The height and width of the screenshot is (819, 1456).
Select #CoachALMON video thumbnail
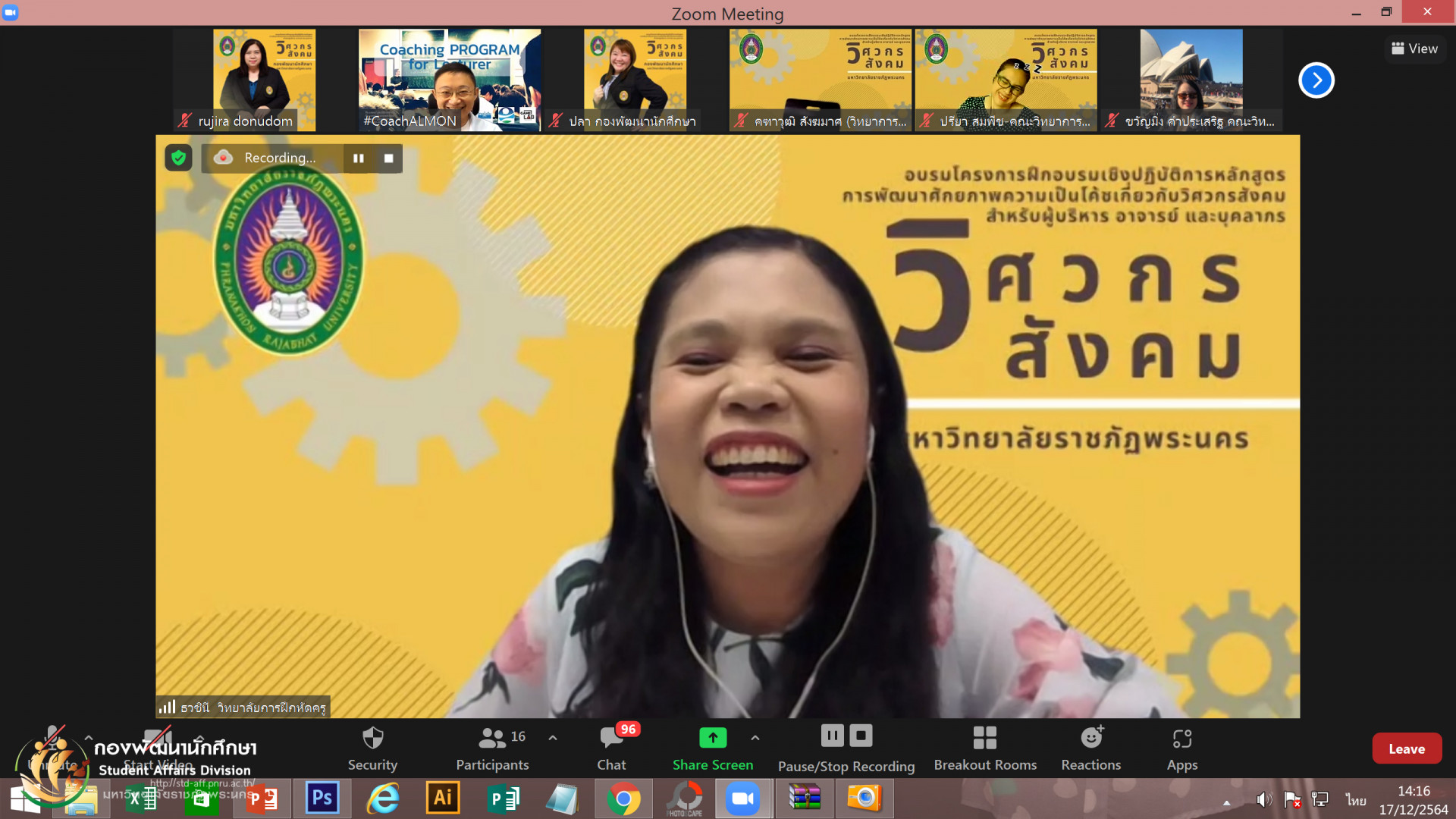point(449,80)
